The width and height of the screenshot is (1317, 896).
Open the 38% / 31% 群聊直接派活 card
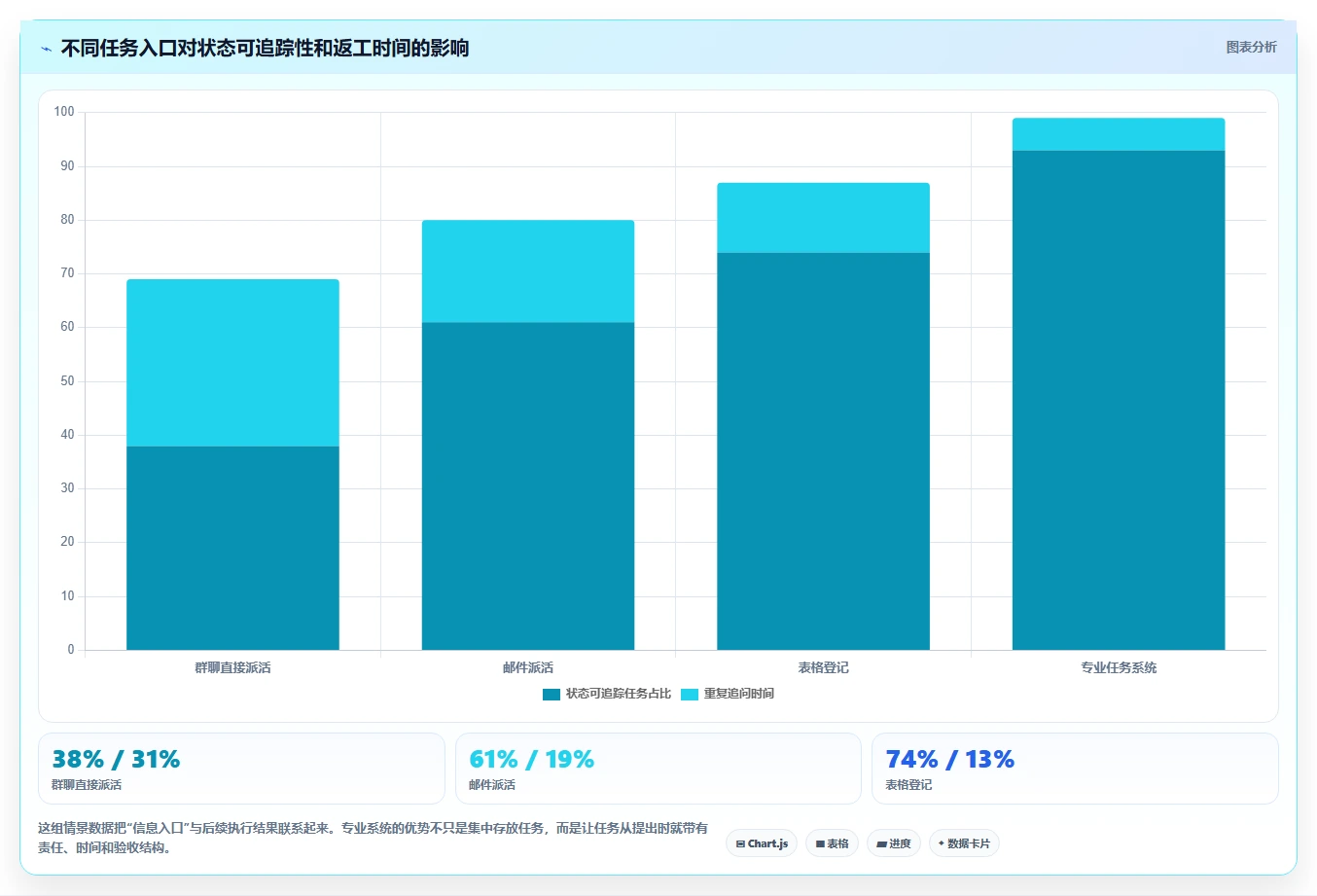point(241,769)
